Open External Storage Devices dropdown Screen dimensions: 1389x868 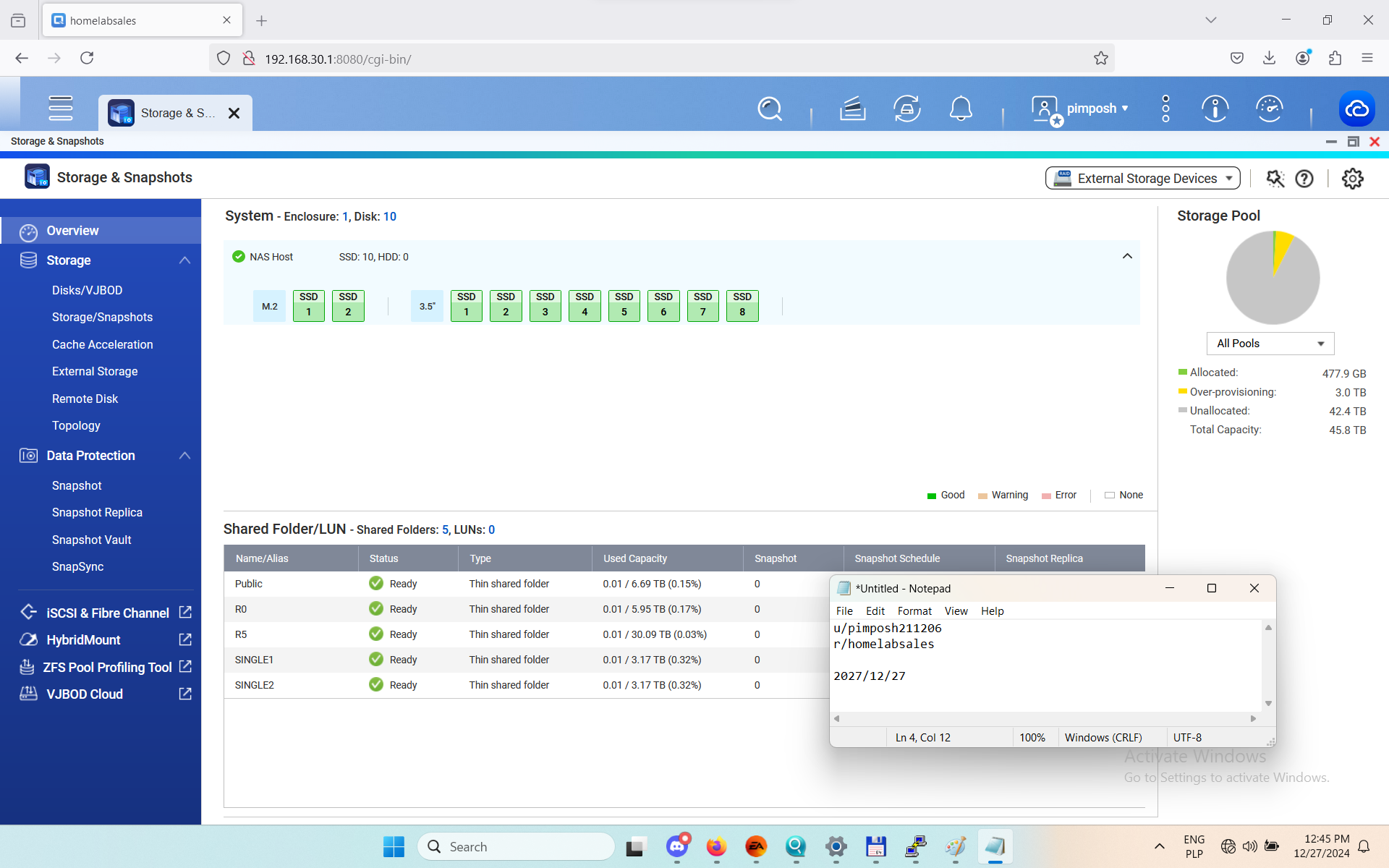1142,179
